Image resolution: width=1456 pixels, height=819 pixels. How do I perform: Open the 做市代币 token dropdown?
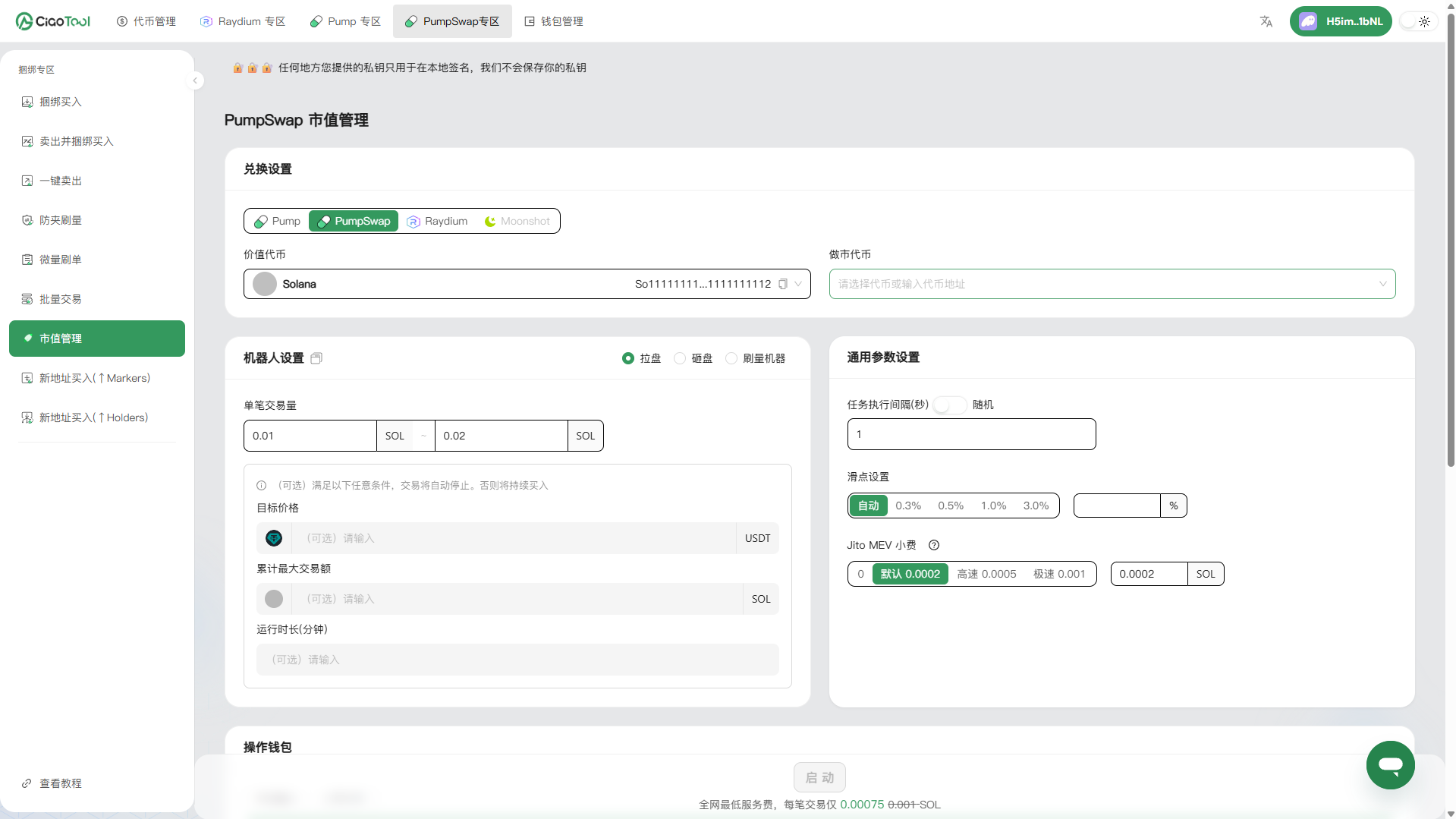pyautogui.click(x=1112, y=284)
